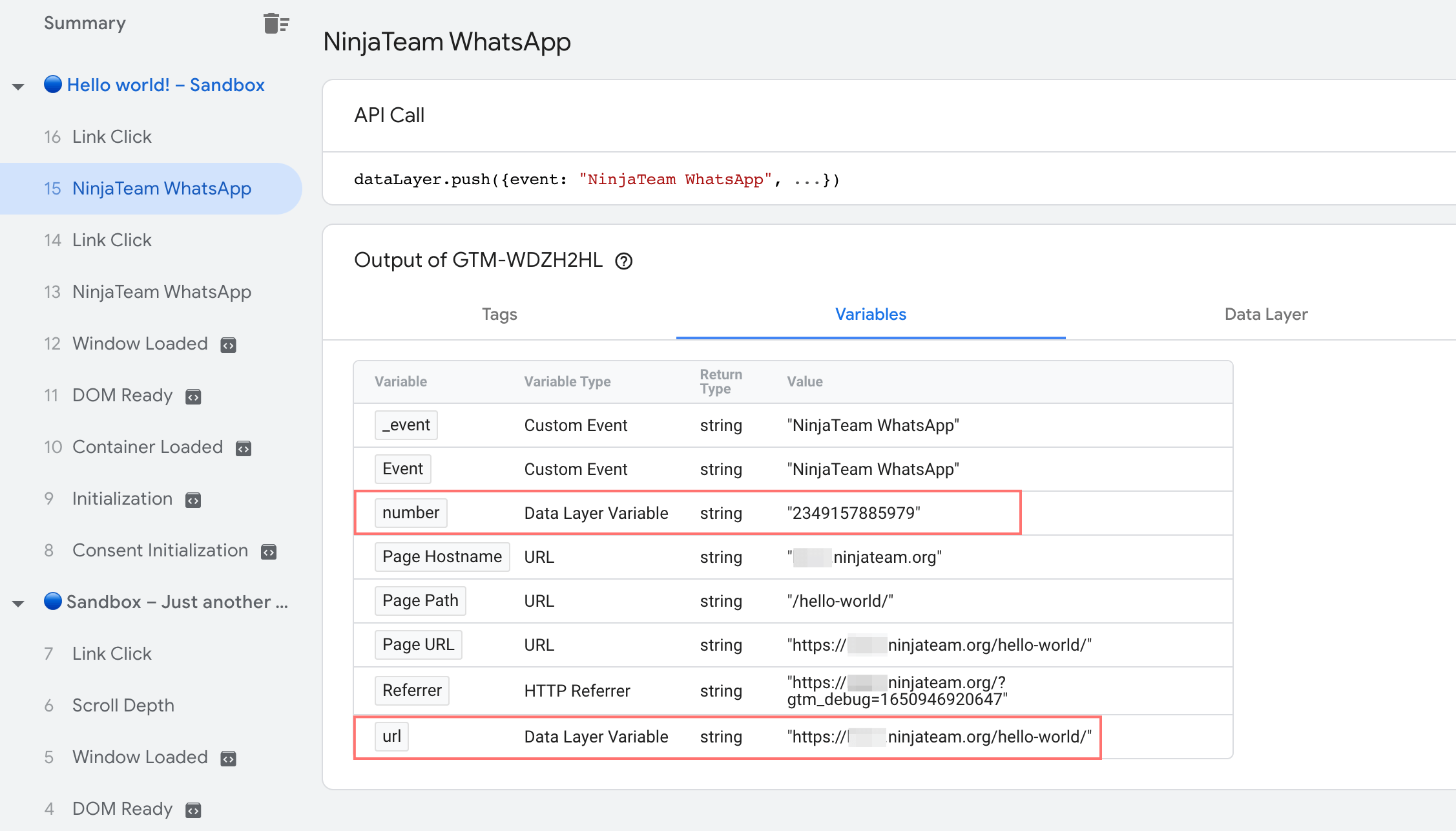Collapse the Sandbox – Just another group
This screenshot has height=831, width=1456.
(x=18, y=603)
